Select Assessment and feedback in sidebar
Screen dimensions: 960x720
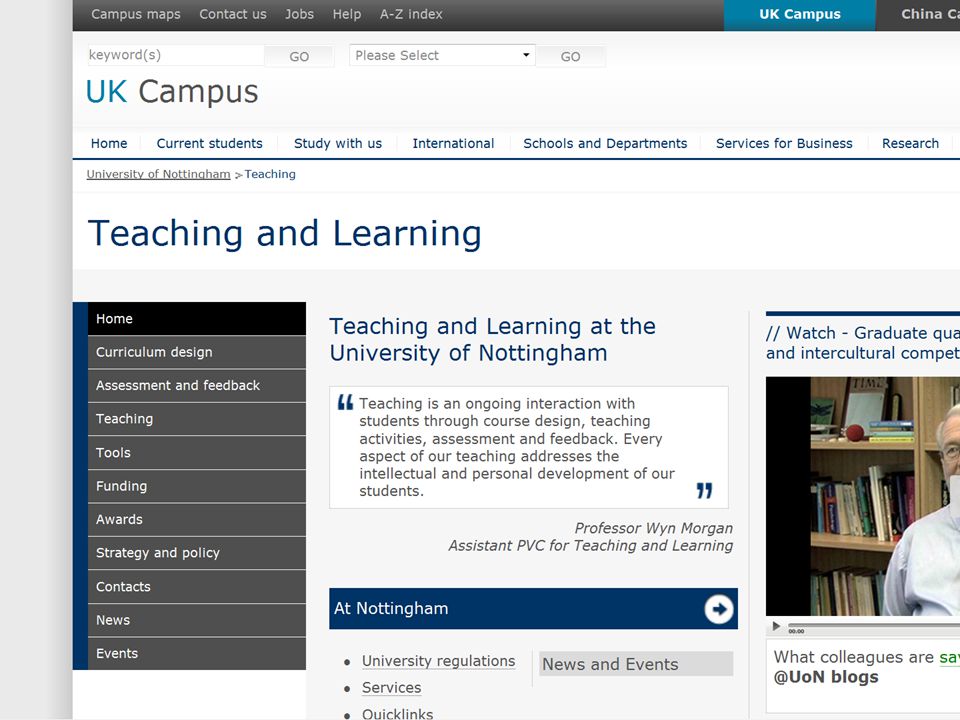pos(197,385)
